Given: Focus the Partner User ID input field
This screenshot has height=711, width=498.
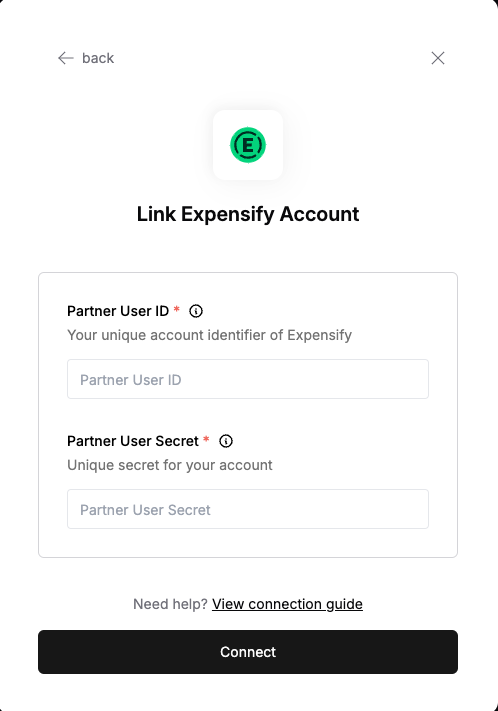Looking at the screenshot, I should click(248, 379).
